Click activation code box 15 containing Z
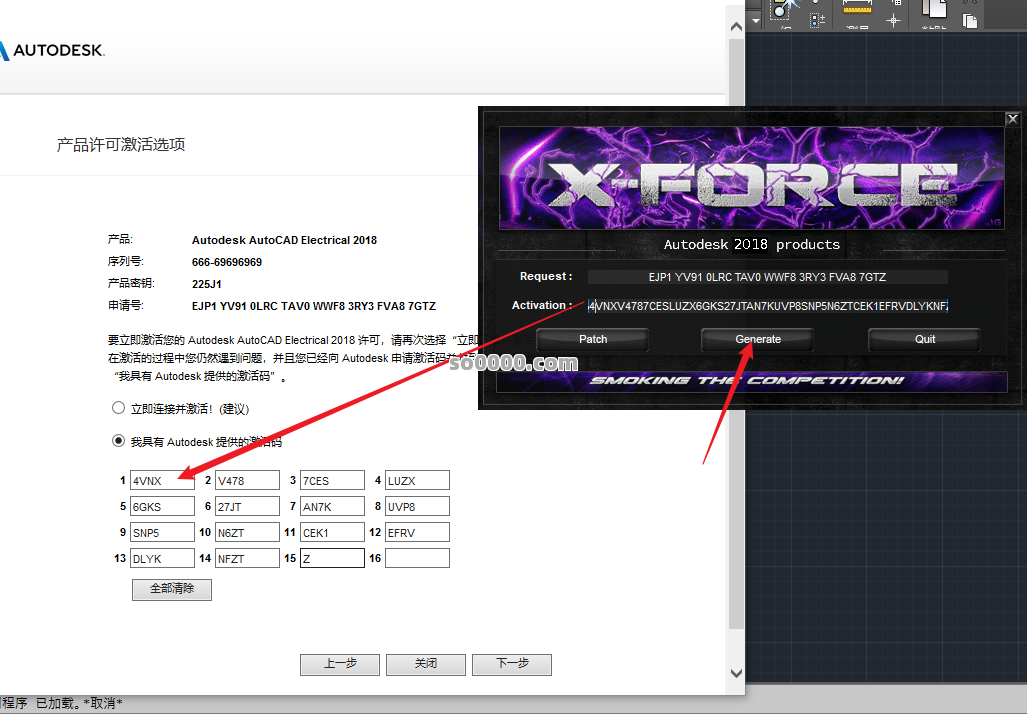 [332, 558]
